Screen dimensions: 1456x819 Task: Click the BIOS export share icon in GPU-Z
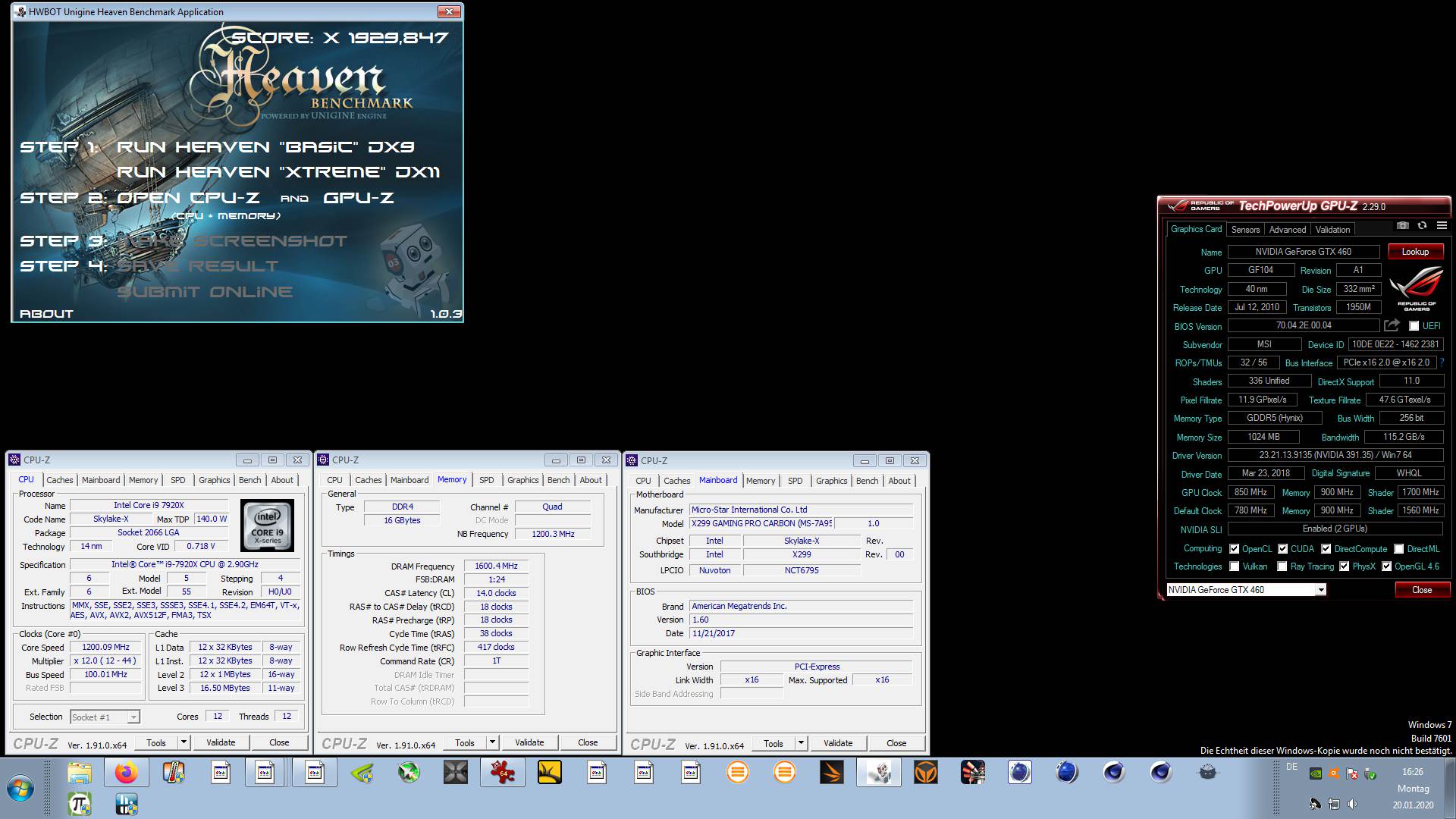click(x=1392, y=325)
